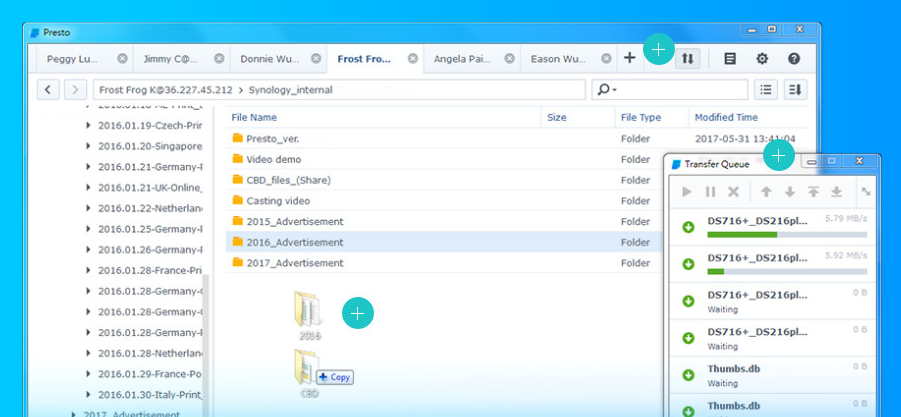Pause transfers with Transfer Queue pause icon
901x417 pixels.
pyautogui.click(x=710, y=192)
